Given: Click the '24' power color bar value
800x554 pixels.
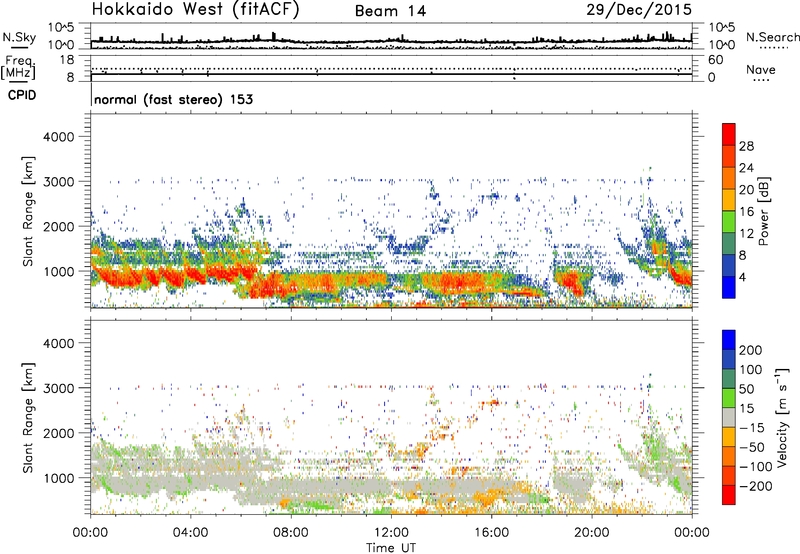Looking at the screenshot, I should pyautogui.click(x=746, y=168).
